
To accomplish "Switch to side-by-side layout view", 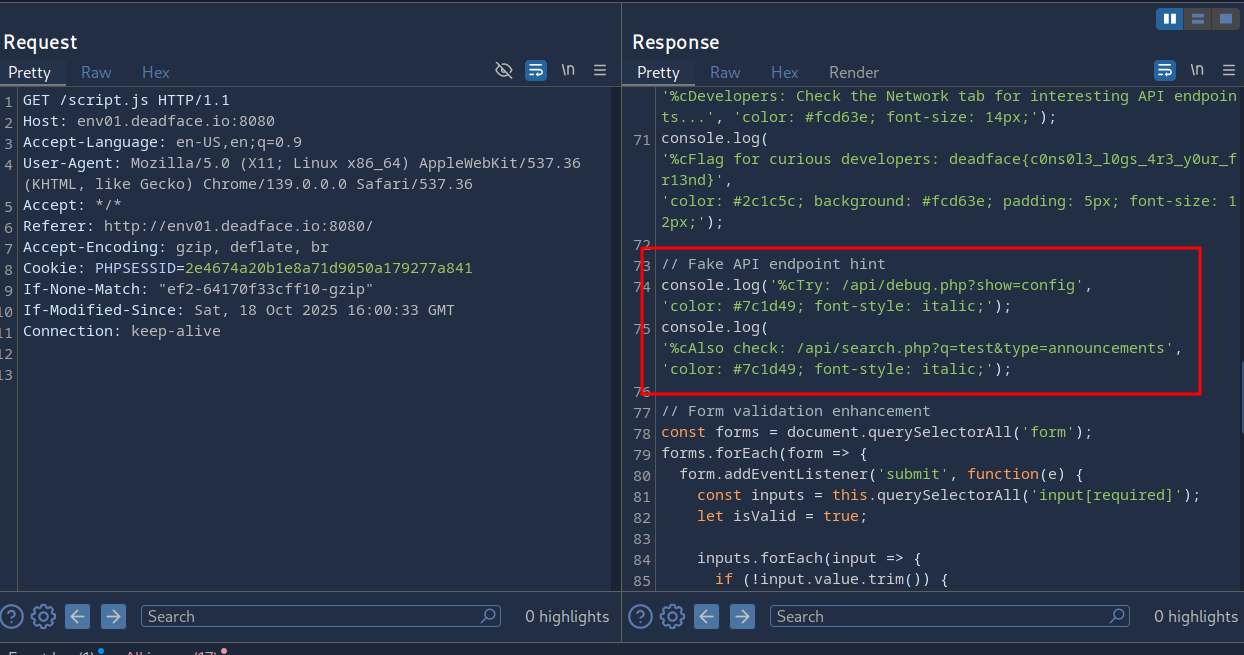I will pyautogui.click(x=1169, y=19).
